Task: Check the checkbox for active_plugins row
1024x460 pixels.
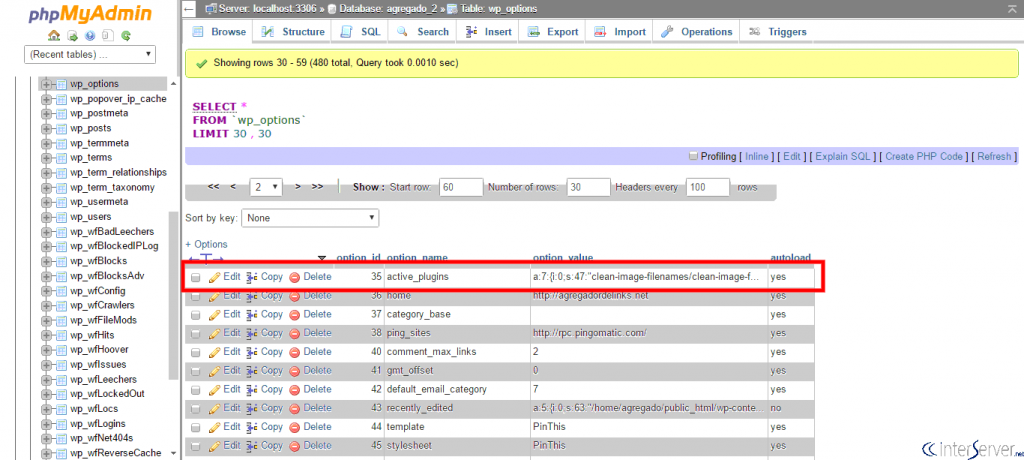Action: [x=196, y=278]
